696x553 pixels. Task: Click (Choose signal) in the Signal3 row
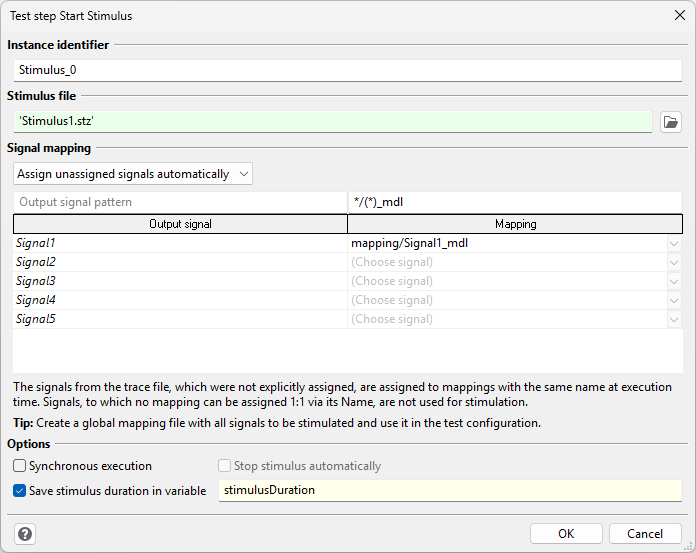[507, 281]
